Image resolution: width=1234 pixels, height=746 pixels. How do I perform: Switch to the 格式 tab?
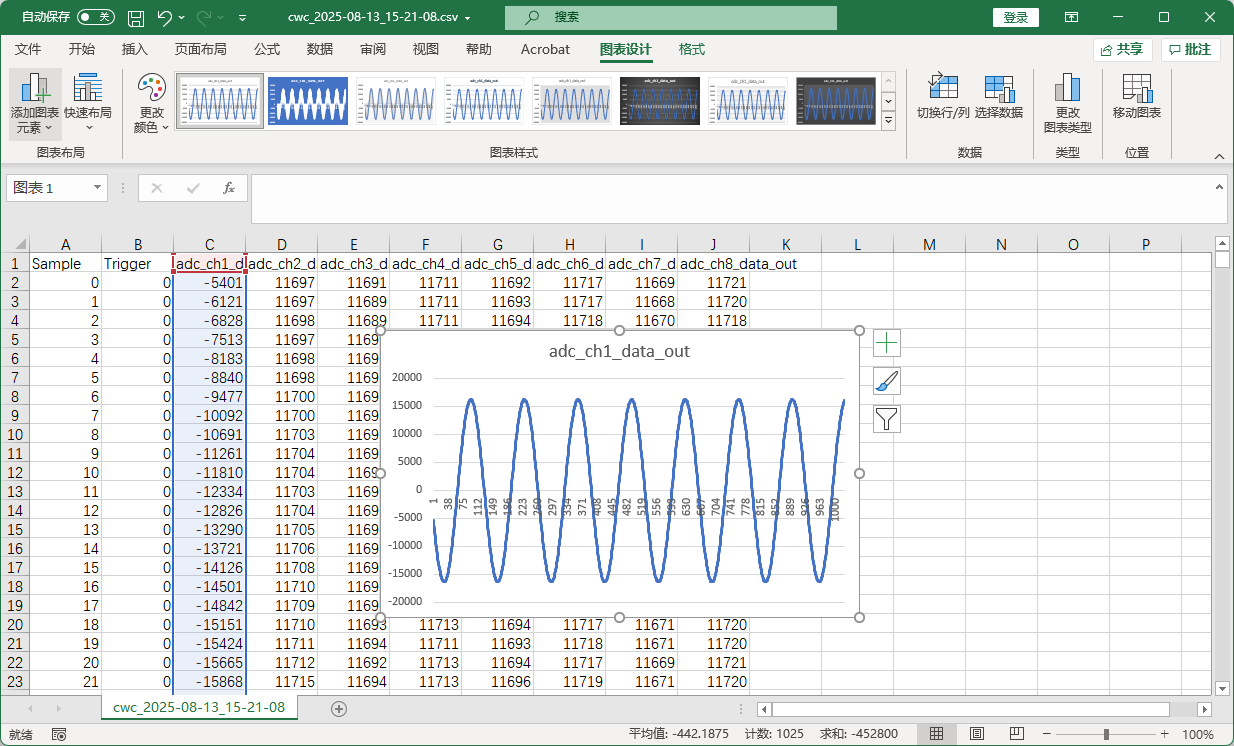(691, 49)
